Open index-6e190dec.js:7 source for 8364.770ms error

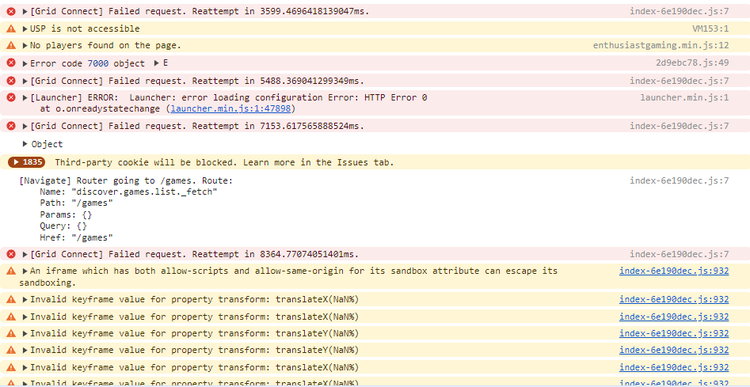pyautogui.click(x=679, y=254)
